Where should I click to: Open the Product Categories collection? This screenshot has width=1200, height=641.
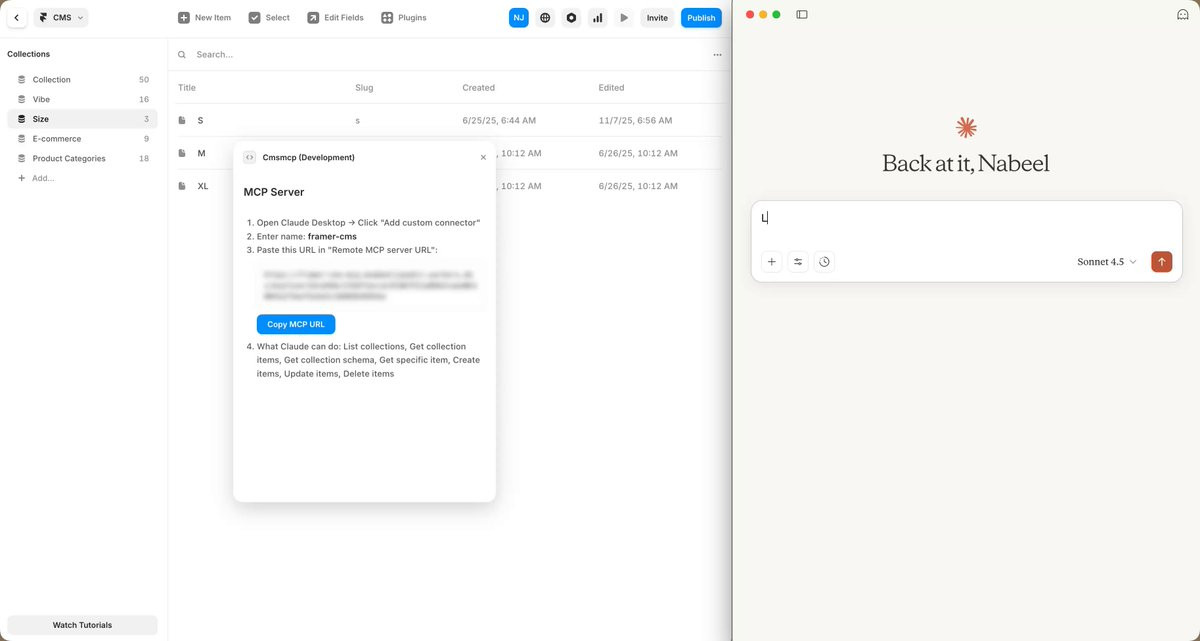(82, 158)
